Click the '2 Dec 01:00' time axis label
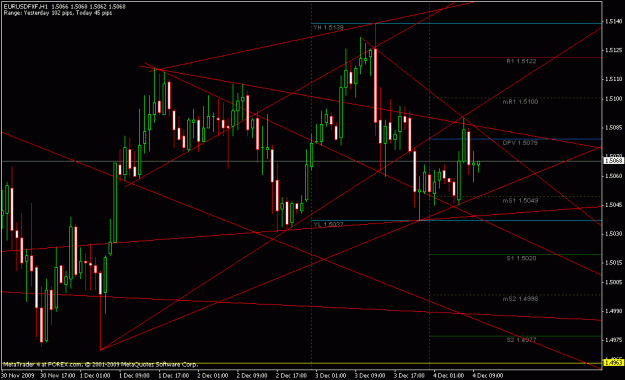This screenshot has width=625, height=380. click(213, 375)
